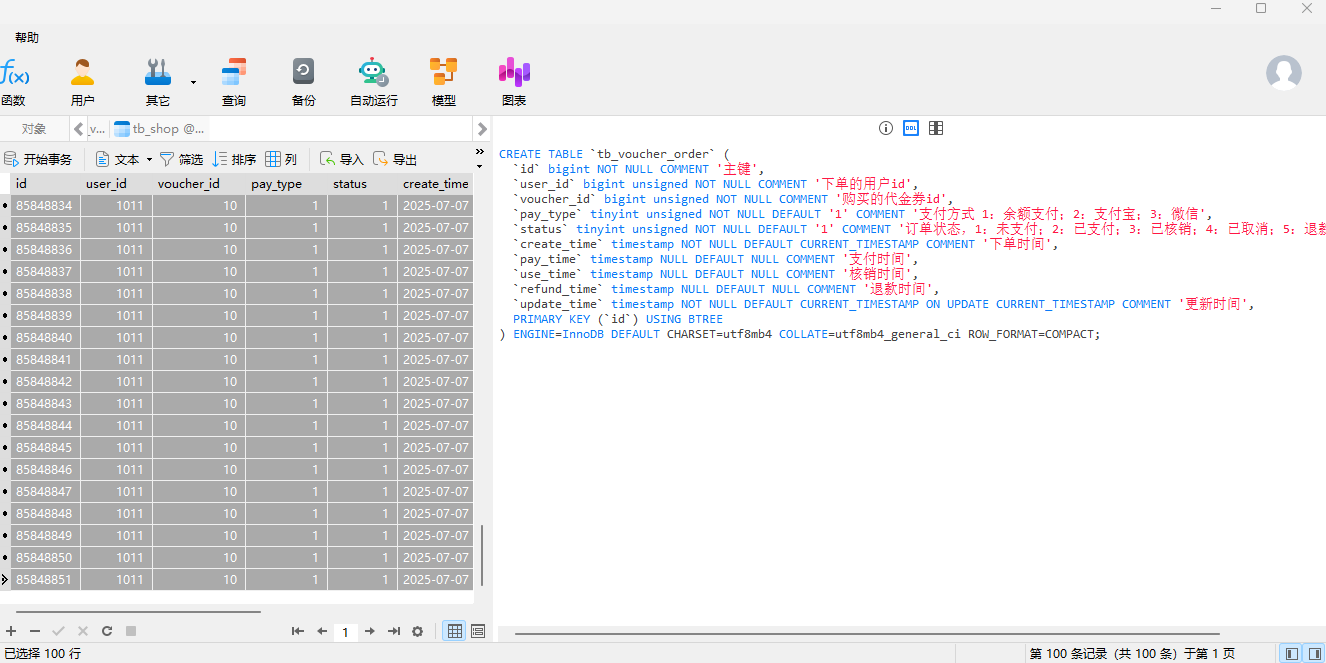Click the DDL pane horizontal scrollbar

pyautogui.click(x=867, y=634)
